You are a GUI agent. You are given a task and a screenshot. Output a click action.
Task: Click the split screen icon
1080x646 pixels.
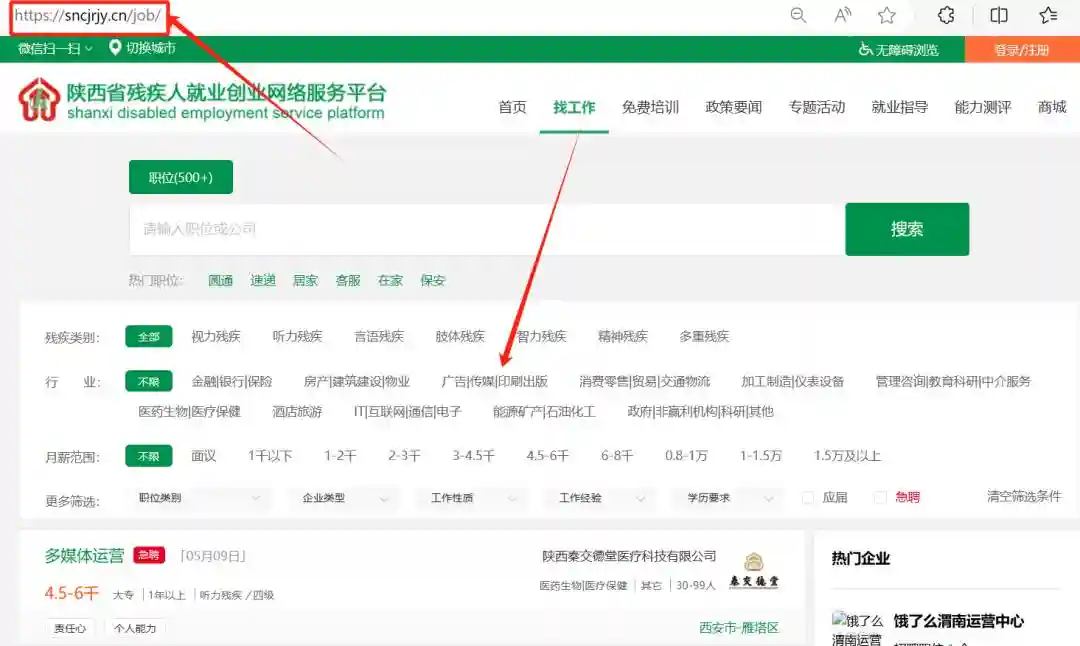click(x=998, y=15)
